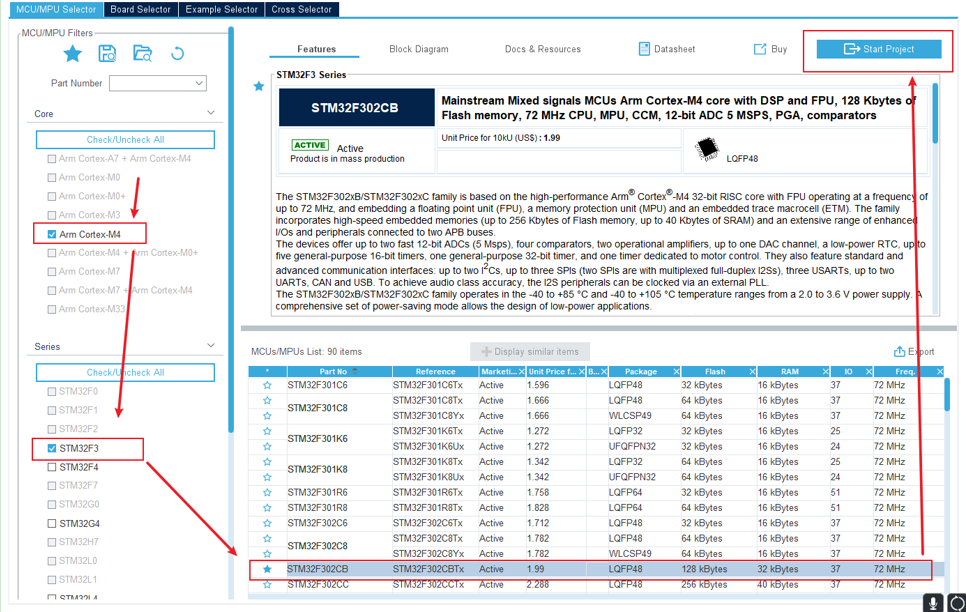
Task: Open the MCU/MPU Selector tab
Action: click(x=56, y=9)
